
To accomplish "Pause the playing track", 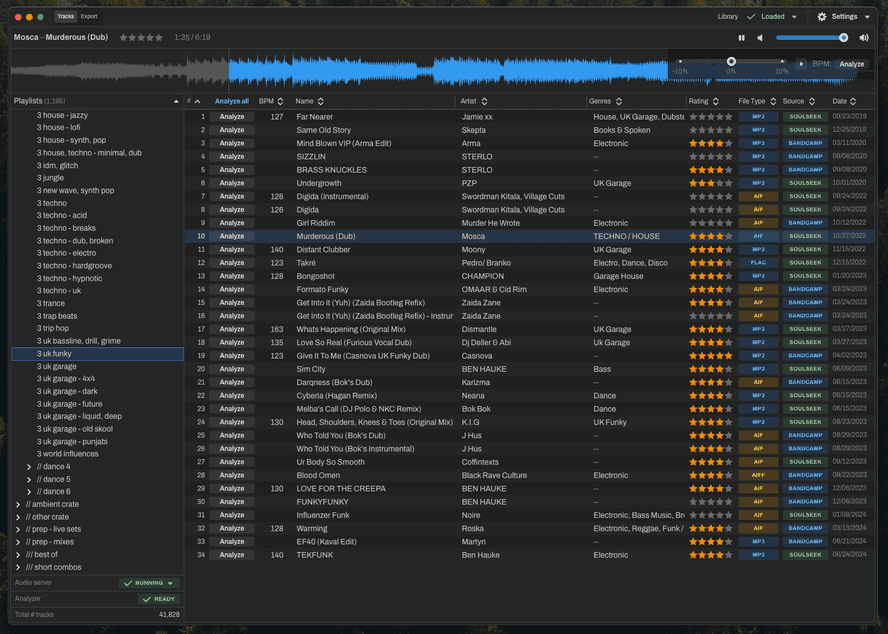I will pos(741,38).
